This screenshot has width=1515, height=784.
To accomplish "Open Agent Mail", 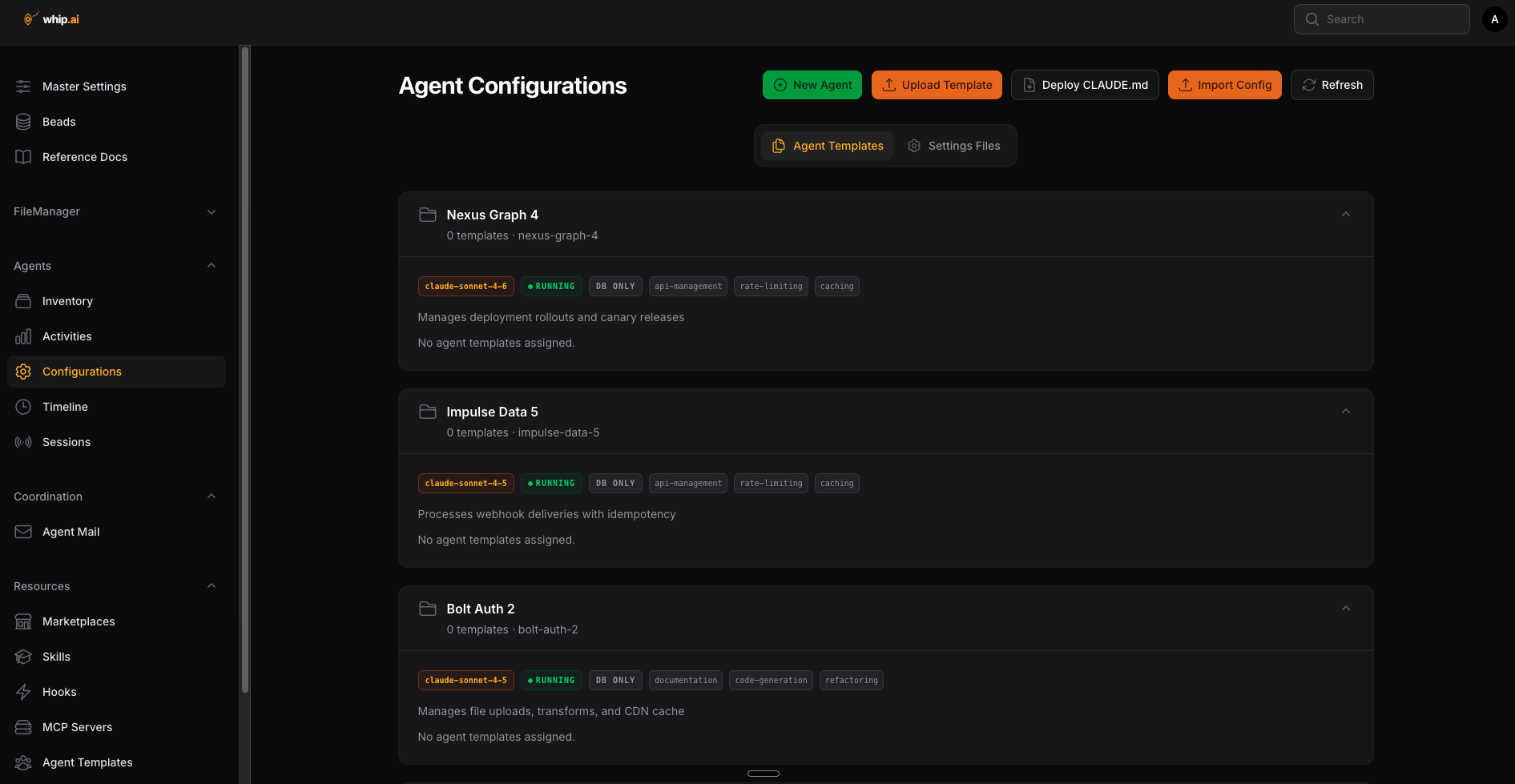I will coord(71,531).
